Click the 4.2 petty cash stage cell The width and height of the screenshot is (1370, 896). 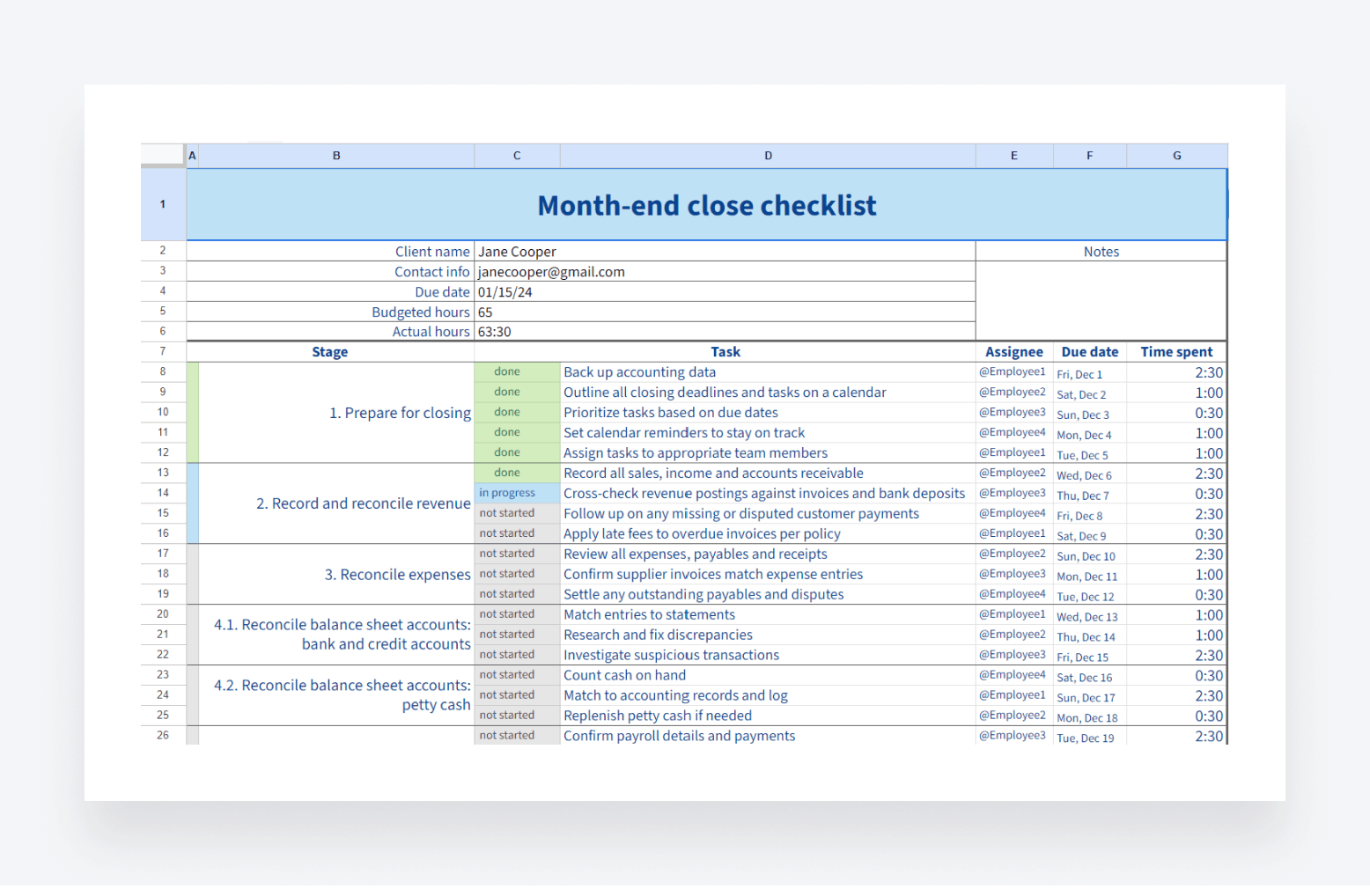click(336, 695)
